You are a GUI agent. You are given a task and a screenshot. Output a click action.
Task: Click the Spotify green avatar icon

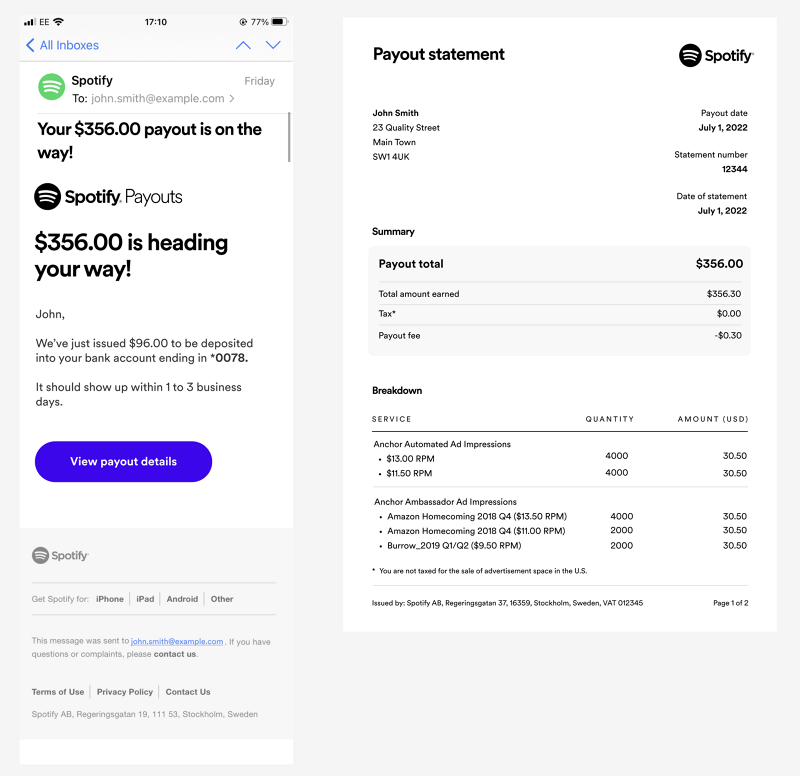coord(51,87)
